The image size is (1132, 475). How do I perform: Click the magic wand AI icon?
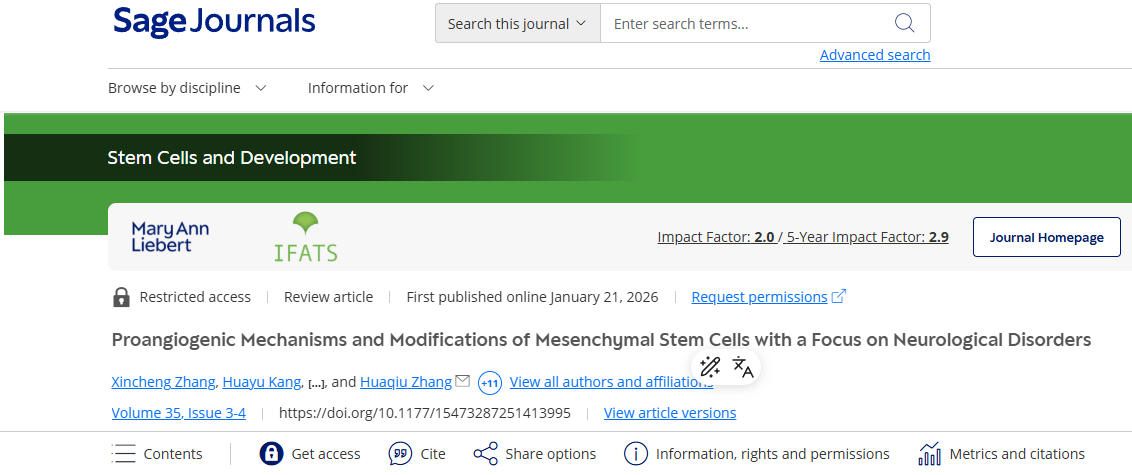pos(710,367)
